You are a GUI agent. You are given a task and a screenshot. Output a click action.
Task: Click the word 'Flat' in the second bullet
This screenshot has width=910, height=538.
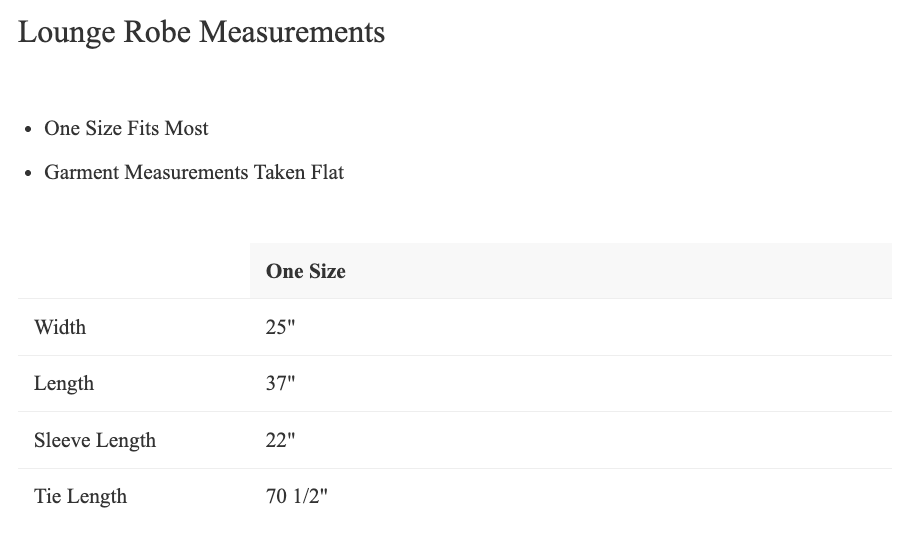click(325, 172)
